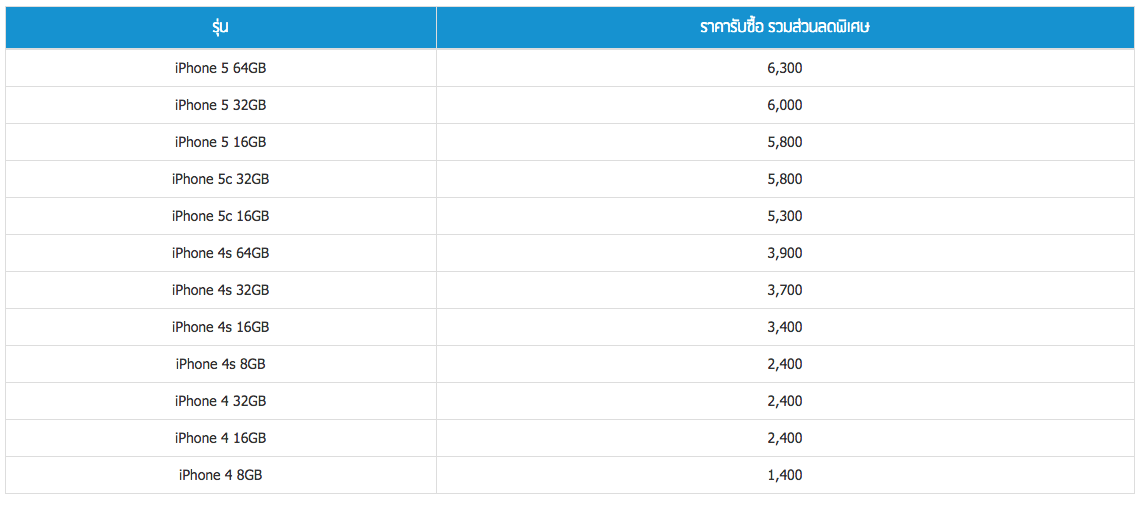Image resolution: width=1145 pixels, height=505 pixels.
Task: Click the iPhone 5c 16GB model name
Action: (x=220, y=216)
